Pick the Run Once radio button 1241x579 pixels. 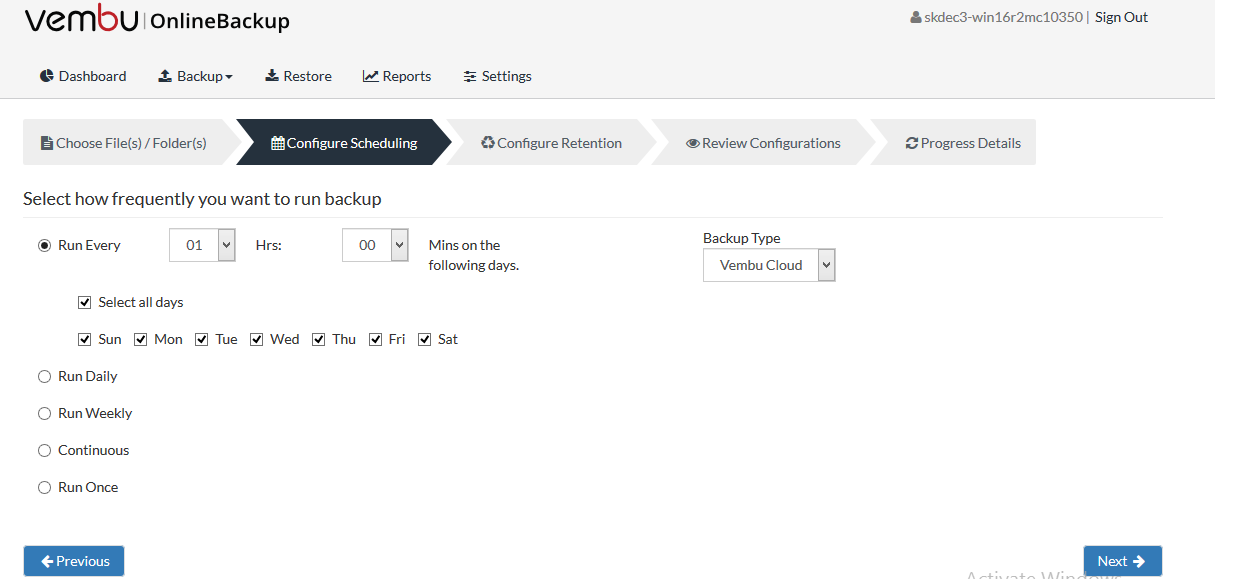(44, 487)
